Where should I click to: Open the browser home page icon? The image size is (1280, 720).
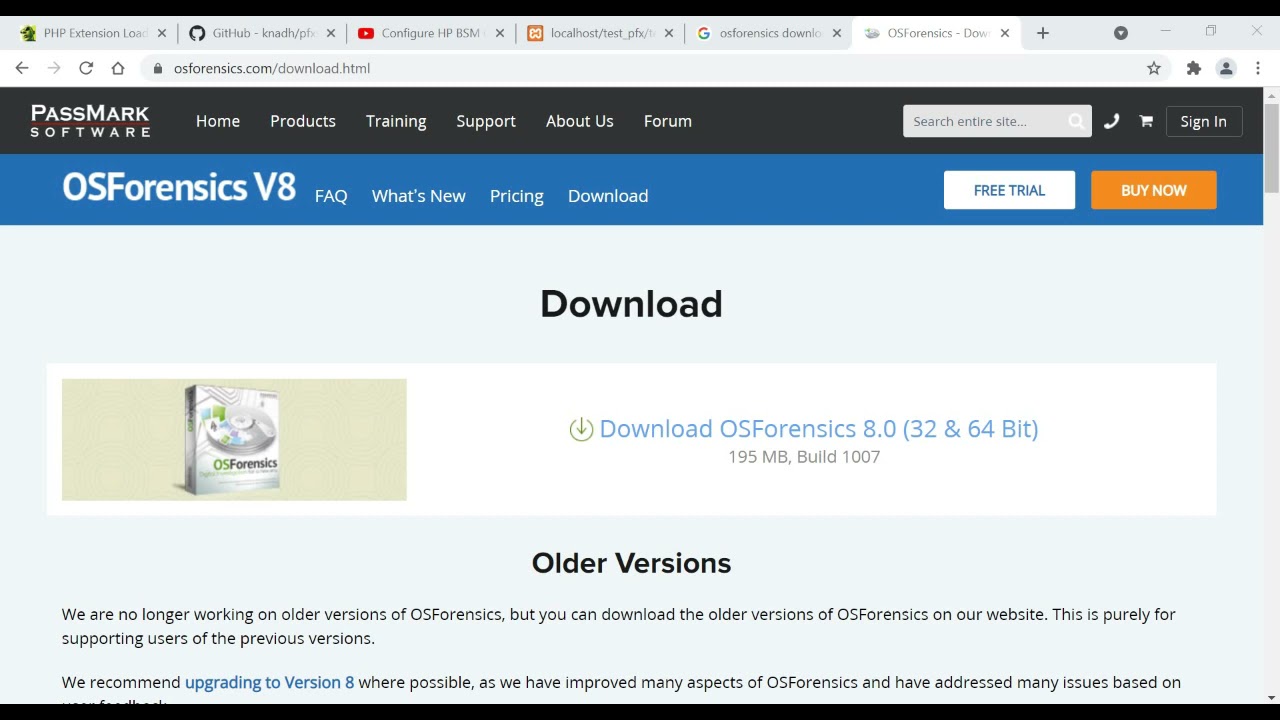(x=118, y=68)
